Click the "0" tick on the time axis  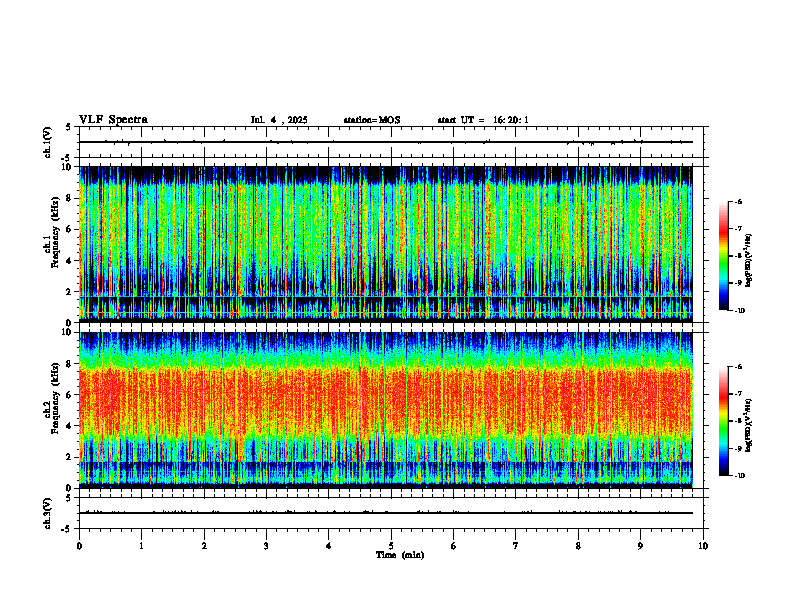coord(79,546)
